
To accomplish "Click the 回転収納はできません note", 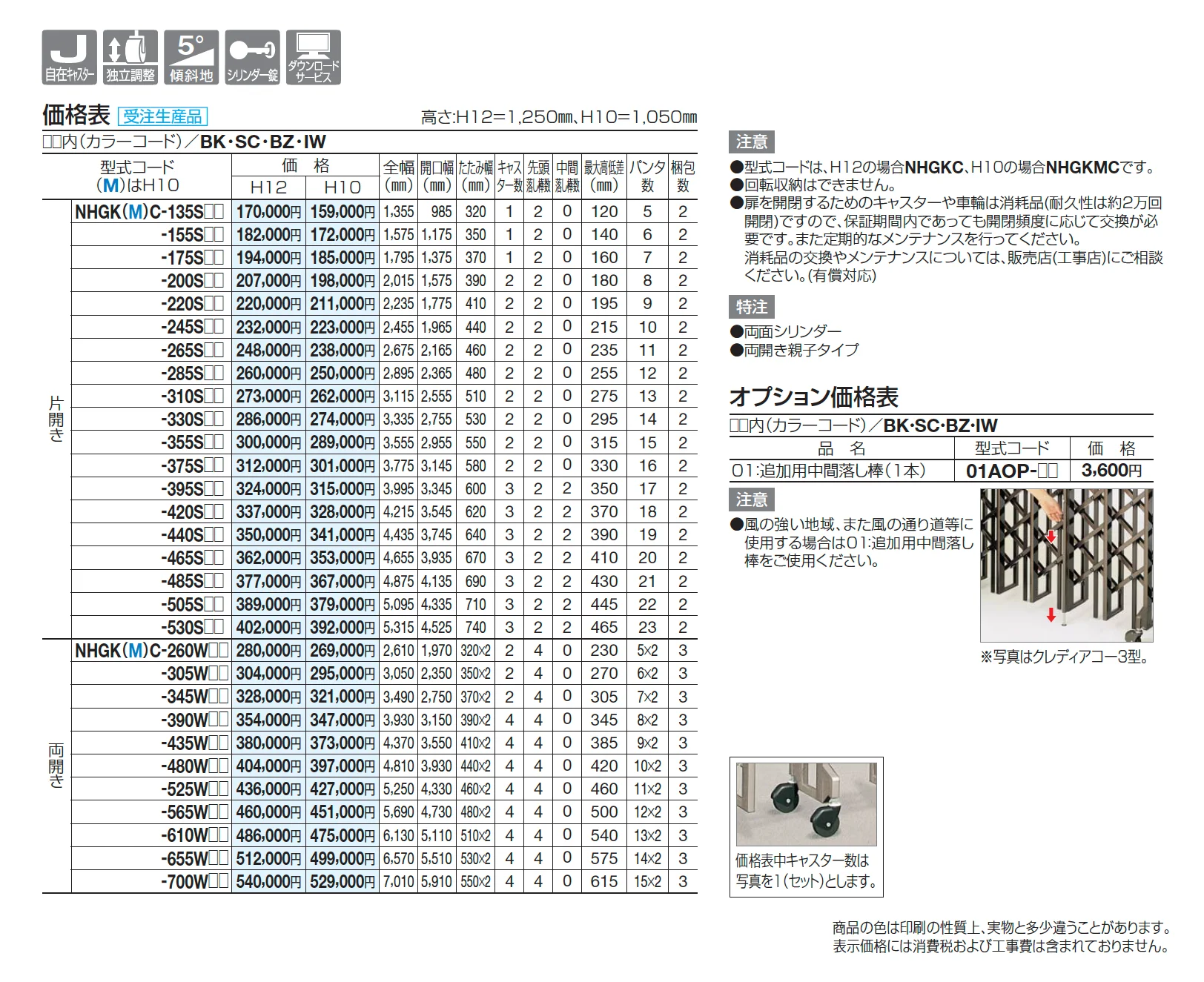I will tap(813, 185).
